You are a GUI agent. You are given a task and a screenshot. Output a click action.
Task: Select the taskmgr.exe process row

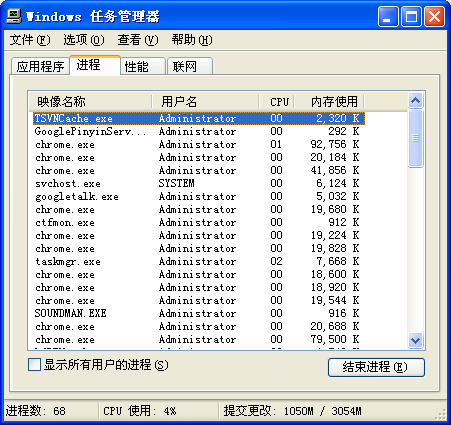click(x=199, y=261)
